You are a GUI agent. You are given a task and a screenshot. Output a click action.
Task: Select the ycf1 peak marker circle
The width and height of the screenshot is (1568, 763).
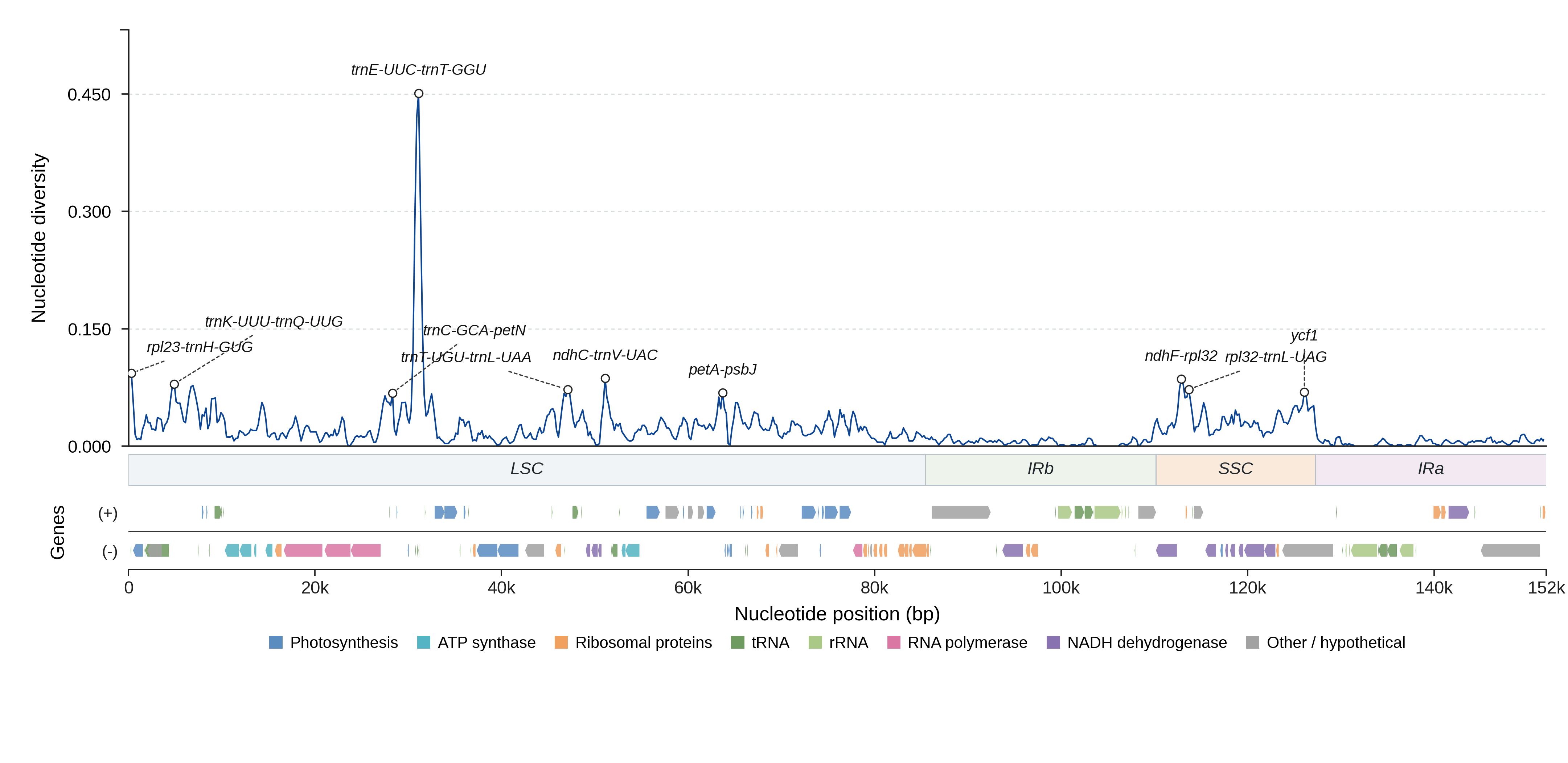(x=1305, y=392)
